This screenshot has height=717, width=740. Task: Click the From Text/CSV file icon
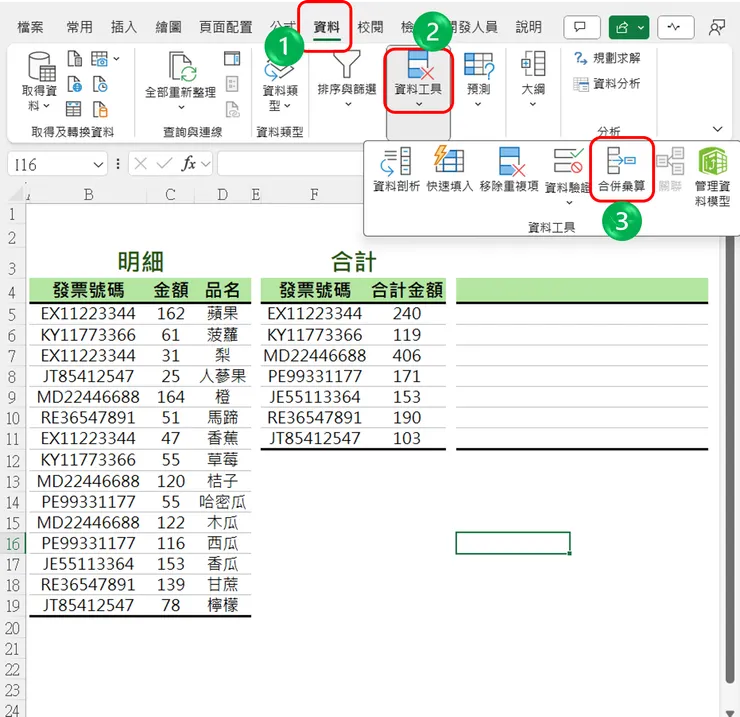coord(75,59)
